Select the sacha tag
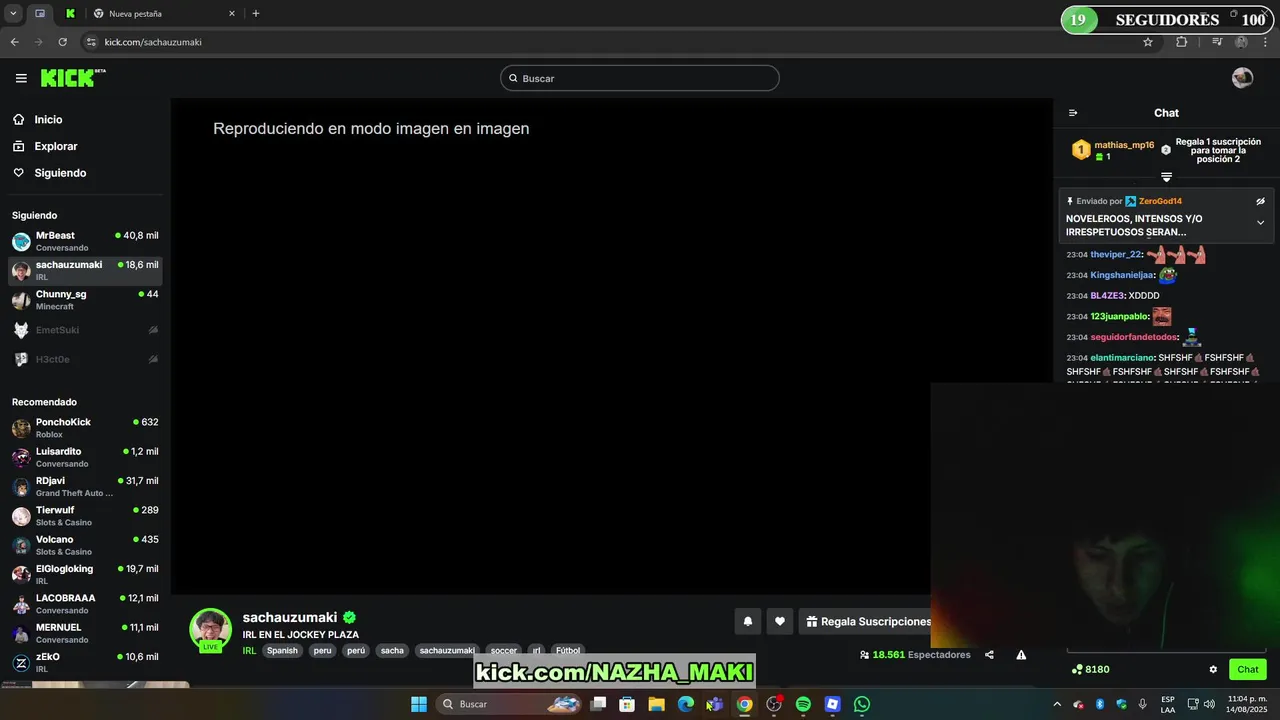This screenshot has height=720, width=1280. coord(392,651)
